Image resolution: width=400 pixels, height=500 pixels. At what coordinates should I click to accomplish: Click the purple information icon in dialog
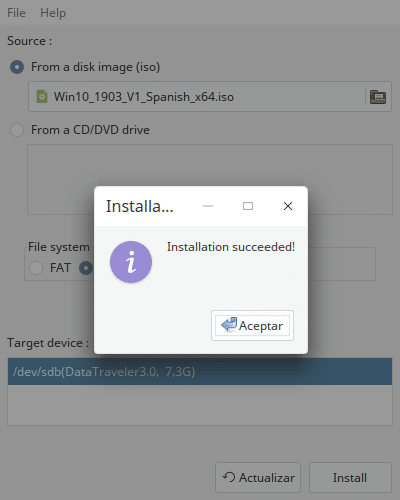pyautogui.click(x=131, y=262)
